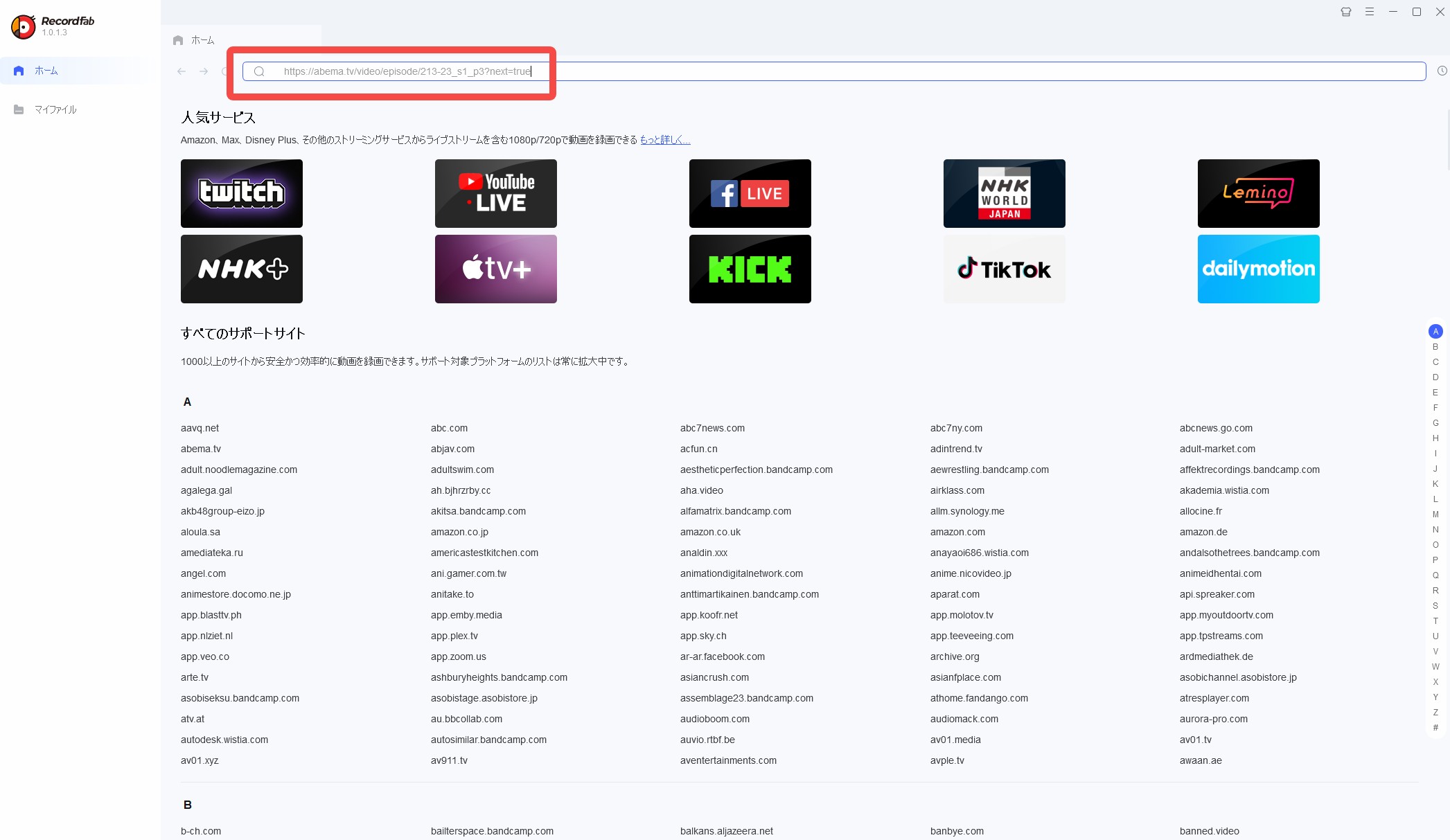Open app.plex.tv site link
The width and height of the screenshot is (1450, 840).
coord(454,636)
